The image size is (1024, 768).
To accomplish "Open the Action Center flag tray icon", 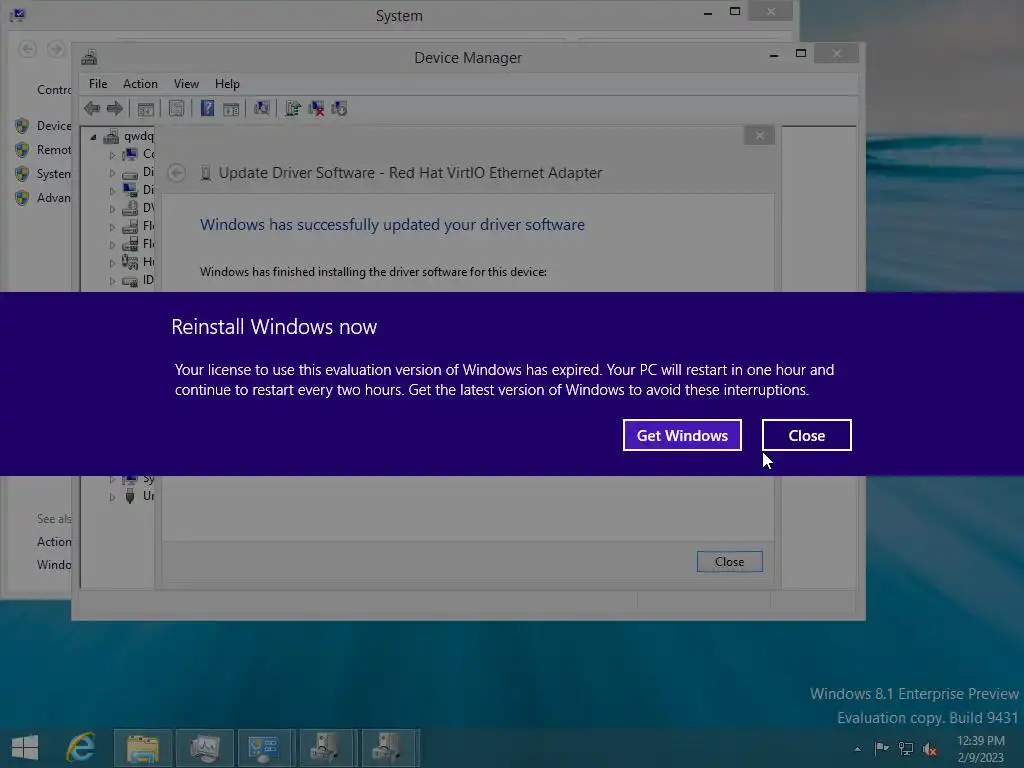I will click(881, 748).
